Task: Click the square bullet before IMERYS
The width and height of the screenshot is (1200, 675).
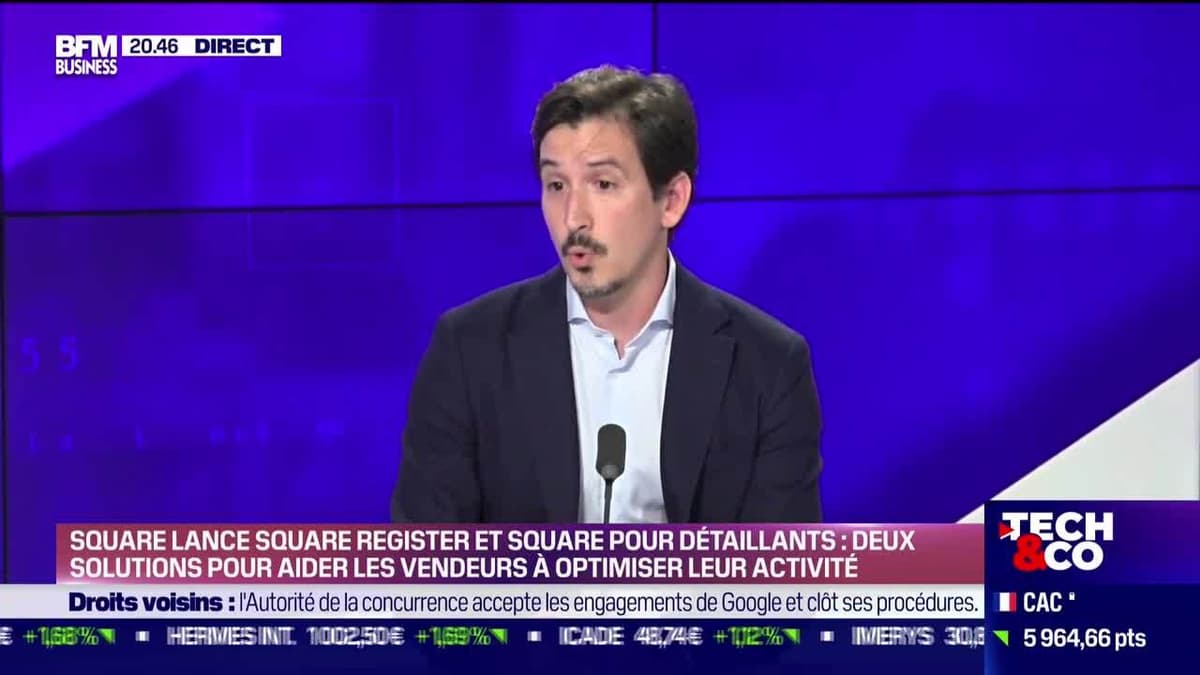Action: (828, 636)
